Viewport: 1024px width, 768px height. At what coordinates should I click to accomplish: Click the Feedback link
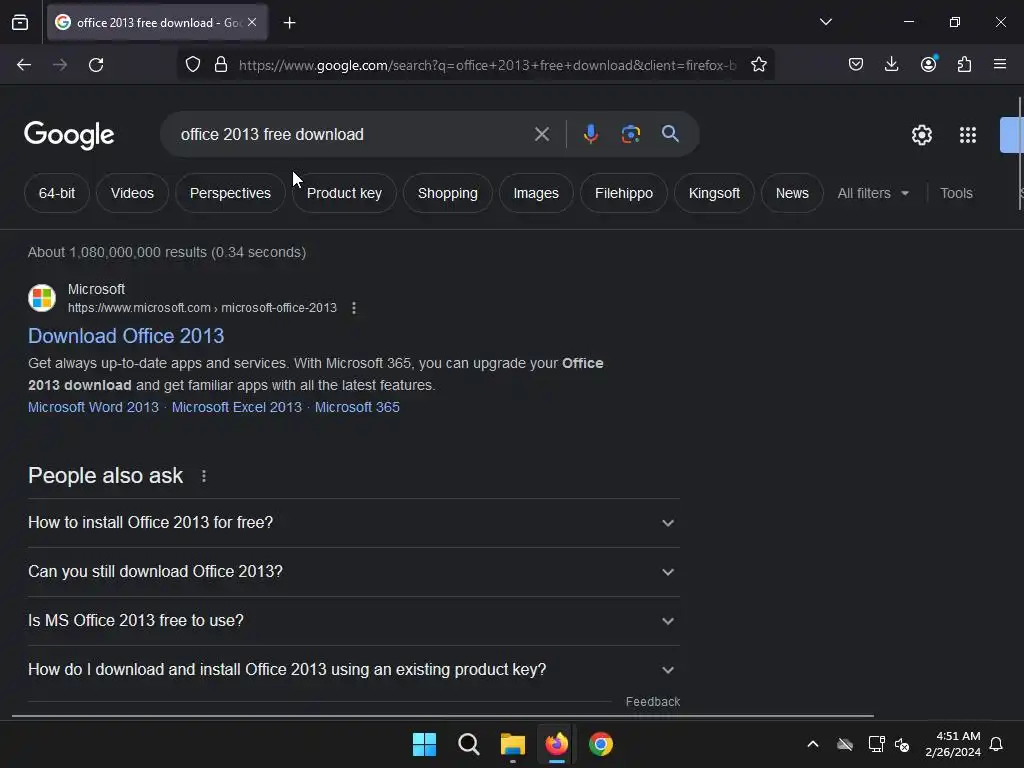click(x=652, y=701)
